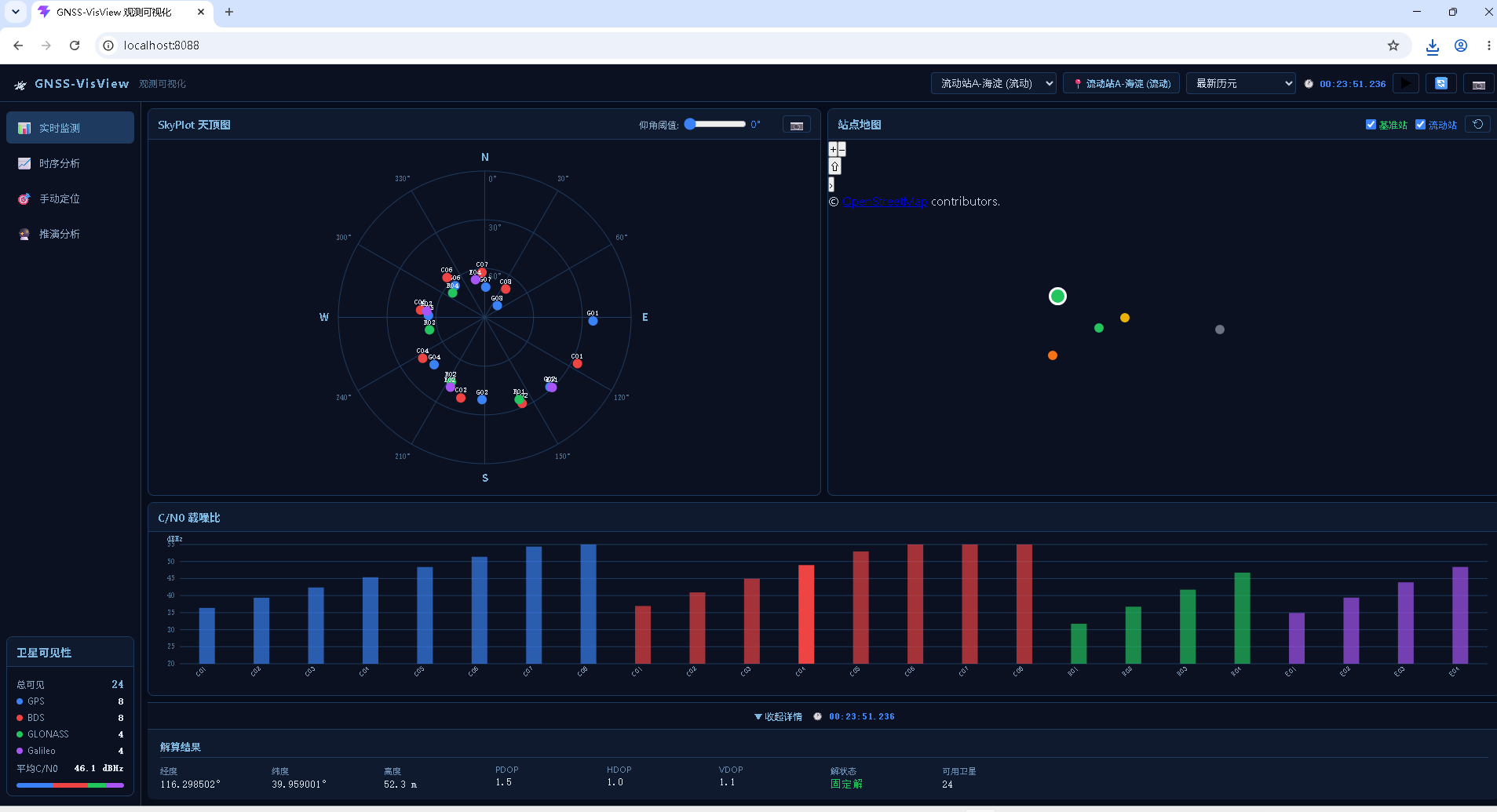Click the clock icon beside header time
Screen dimensions: 1497x812
click(1309, 84)
